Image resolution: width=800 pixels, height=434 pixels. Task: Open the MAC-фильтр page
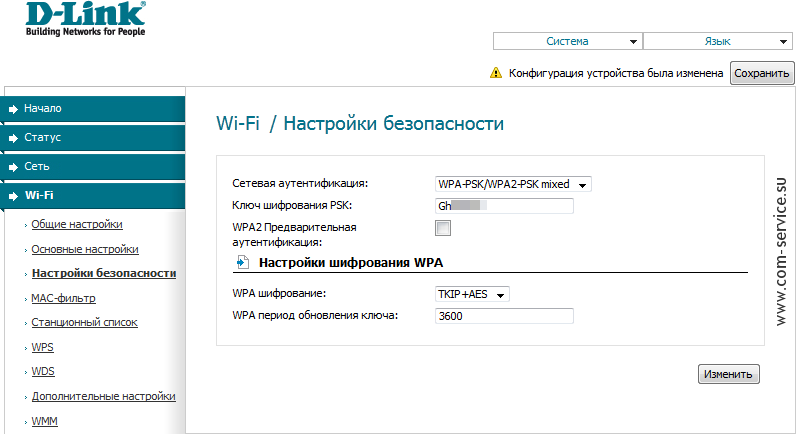[63, 298]
